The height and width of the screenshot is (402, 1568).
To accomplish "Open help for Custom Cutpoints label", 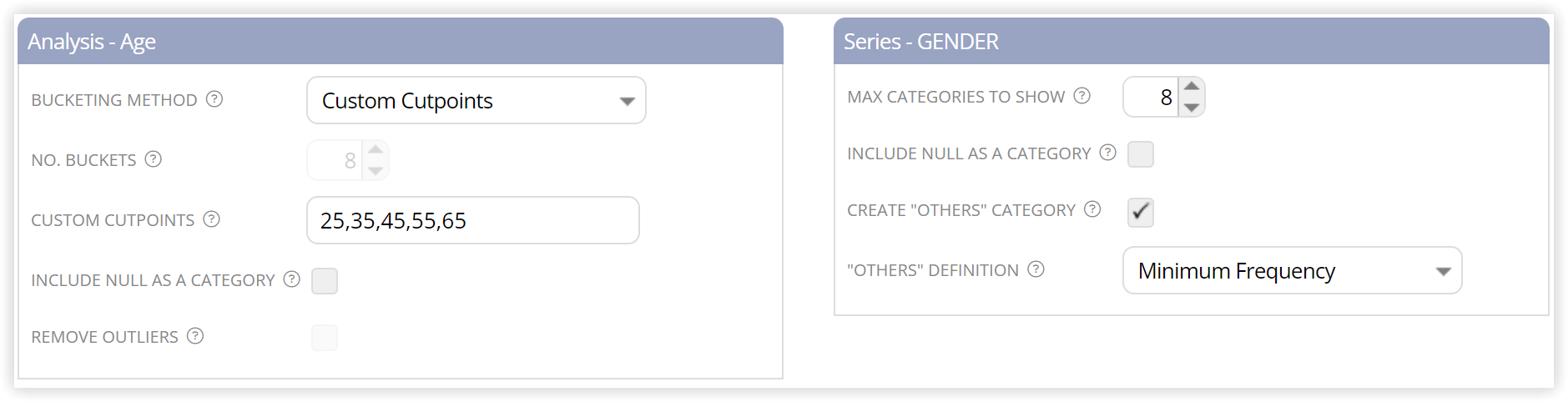I will pyautogui.click(x=211, y=219).
